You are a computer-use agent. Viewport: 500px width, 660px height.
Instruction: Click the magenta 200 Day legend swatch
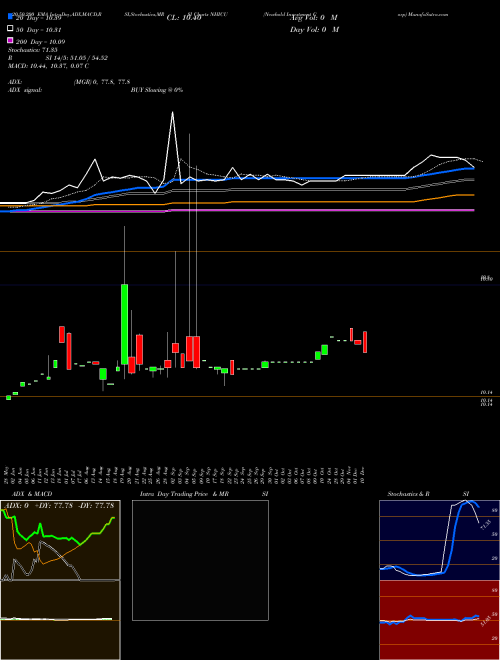pos(10,41)
